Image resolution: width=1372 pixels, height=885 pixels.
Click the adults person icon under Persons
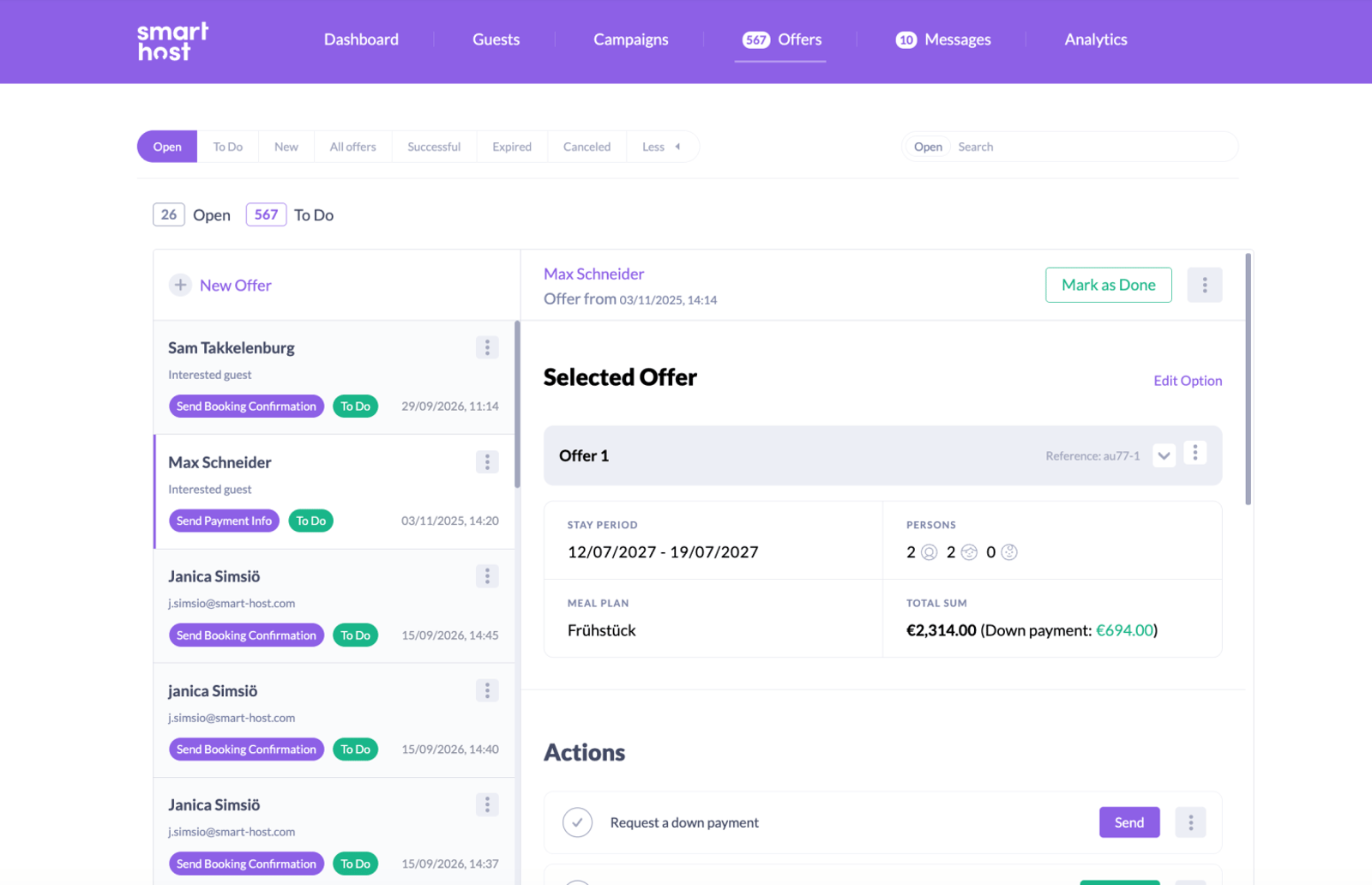(x=929, y=552)
